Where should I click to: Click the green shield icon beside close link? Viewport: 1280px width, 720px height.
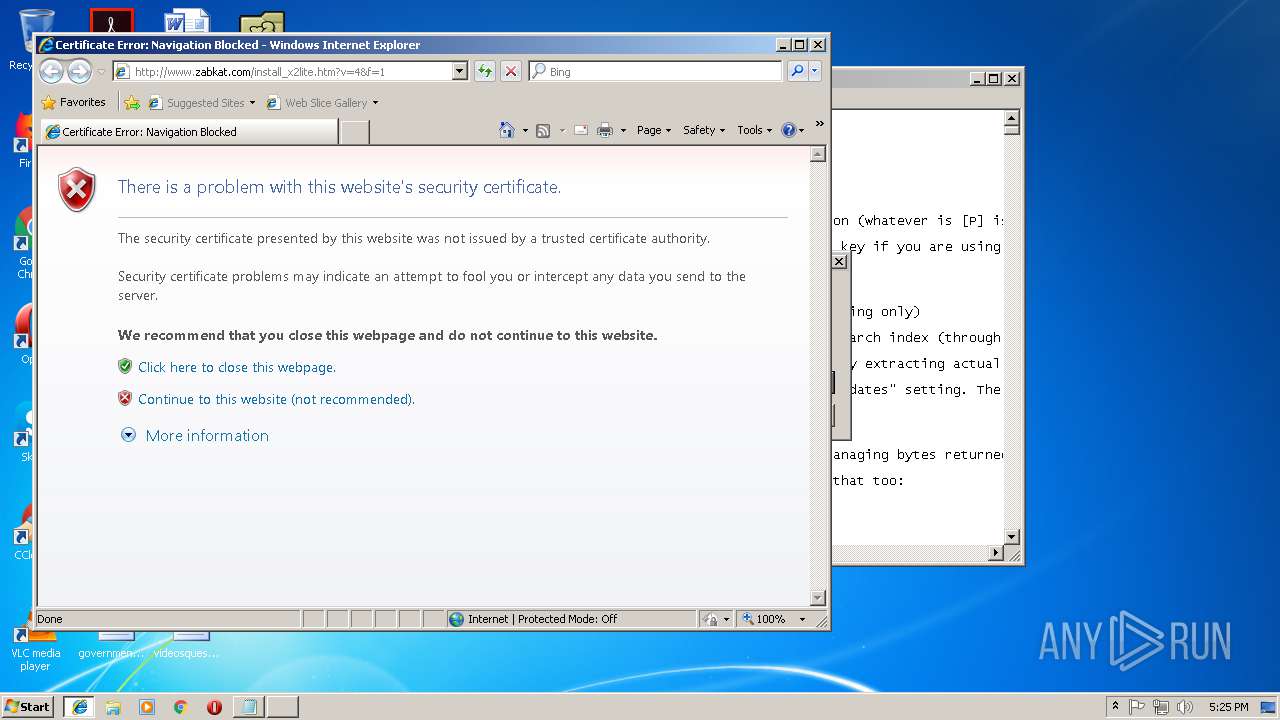point(125,366)
